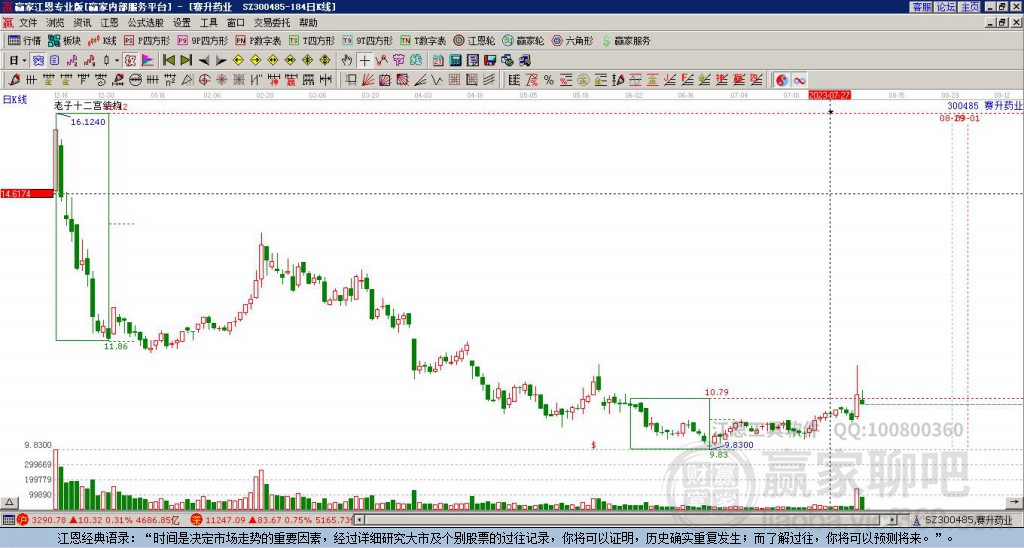The image size is (1024, 548).
Task: Jump to first bar icon
Action: point(168,61)
